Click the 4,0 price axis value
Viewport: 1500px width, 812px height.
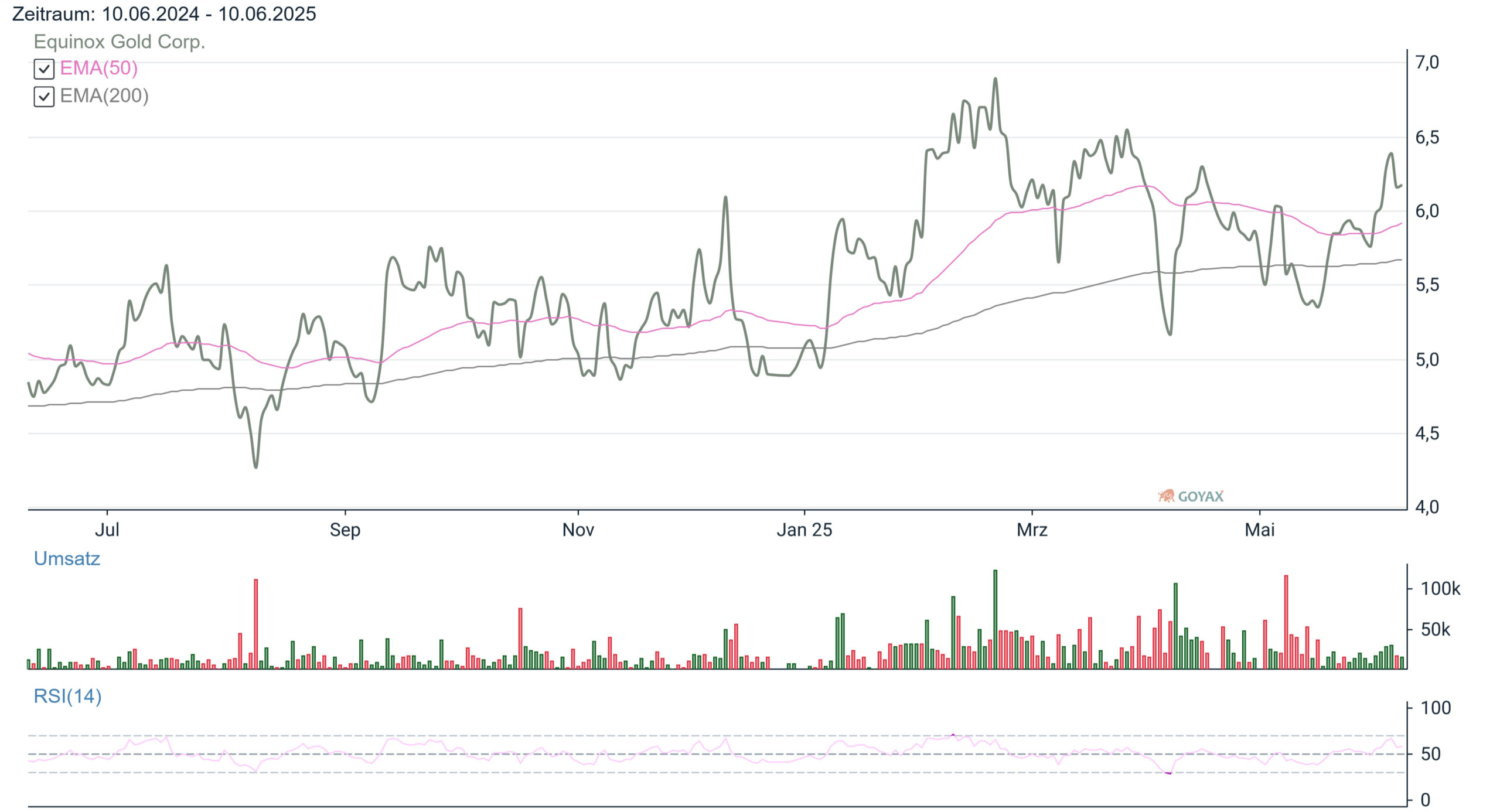click(x=1427, y=507)
